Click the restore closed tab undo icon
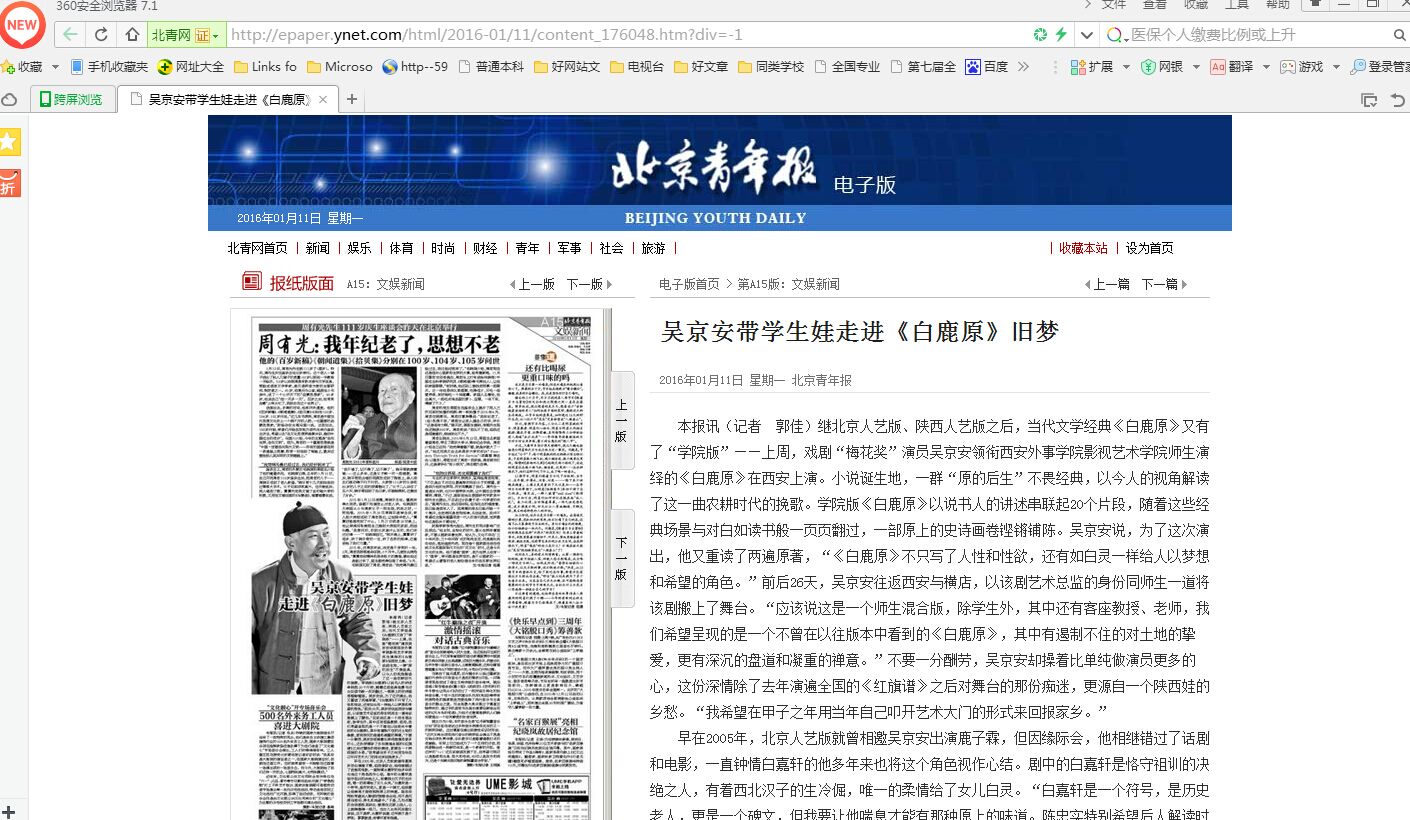The width and height of the screenshot is (1410, 820). pyautogui.click(x=1398, y=100)
